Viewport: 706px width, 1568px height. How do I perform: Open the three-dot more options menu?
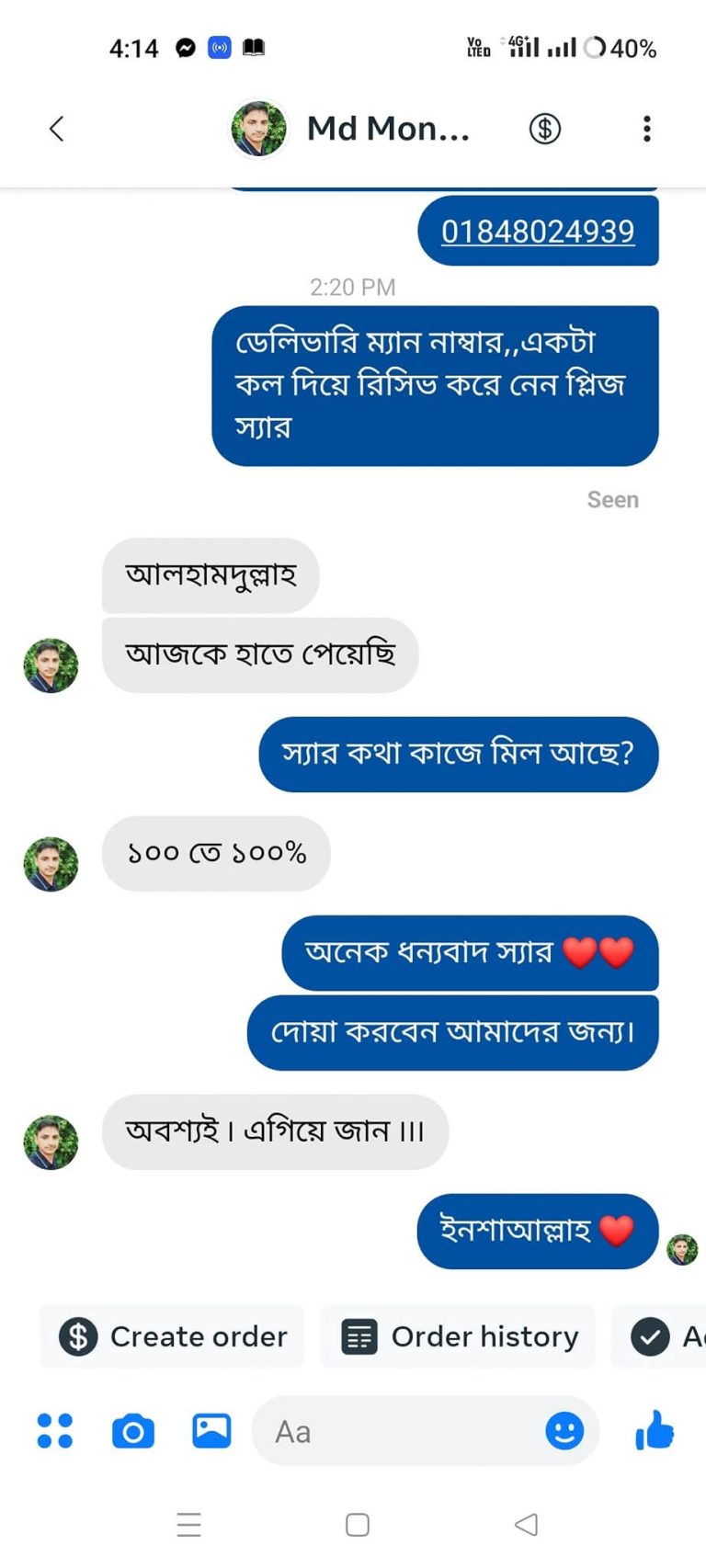pos(647,129)
